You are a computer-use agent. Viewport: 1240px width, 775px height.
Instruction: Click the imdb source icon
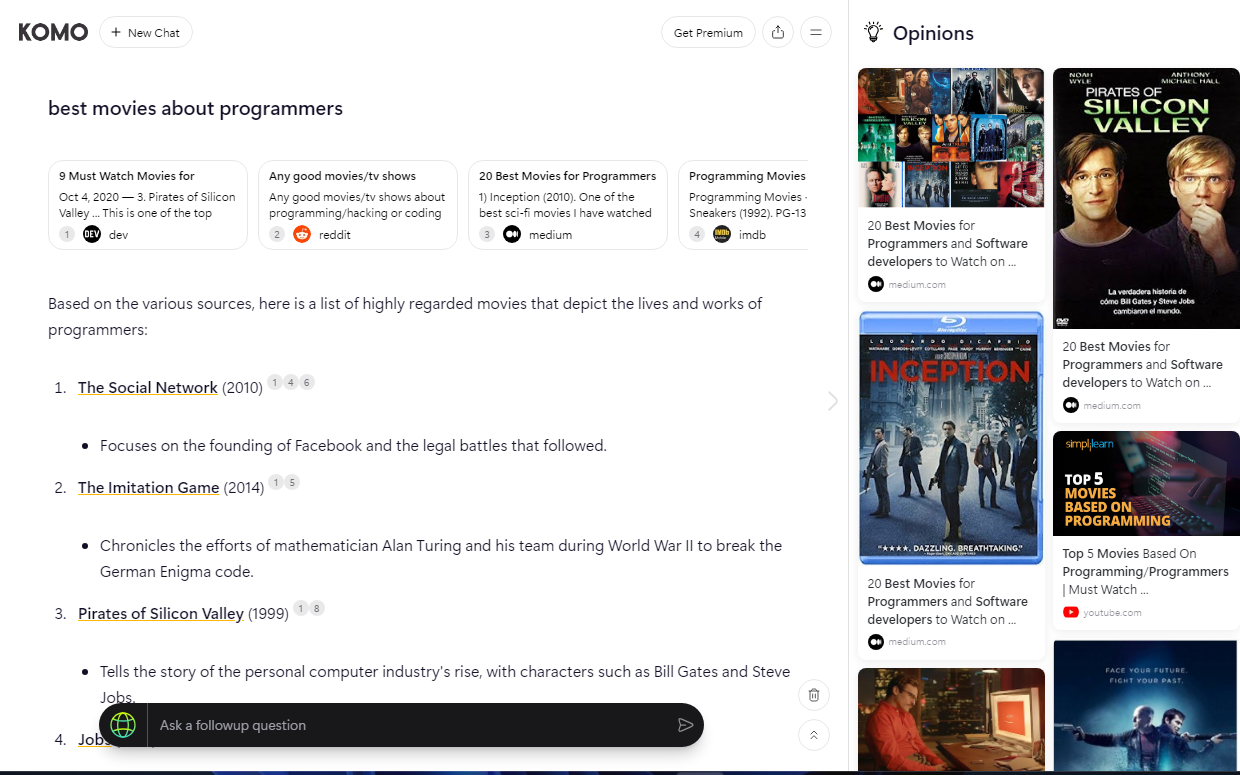(722, 234)
